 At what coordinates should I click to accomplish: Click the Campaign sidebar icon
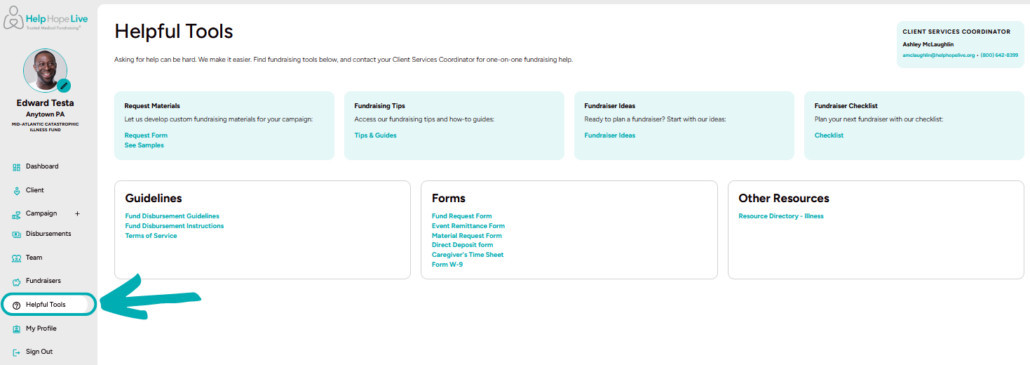[16, 214]
